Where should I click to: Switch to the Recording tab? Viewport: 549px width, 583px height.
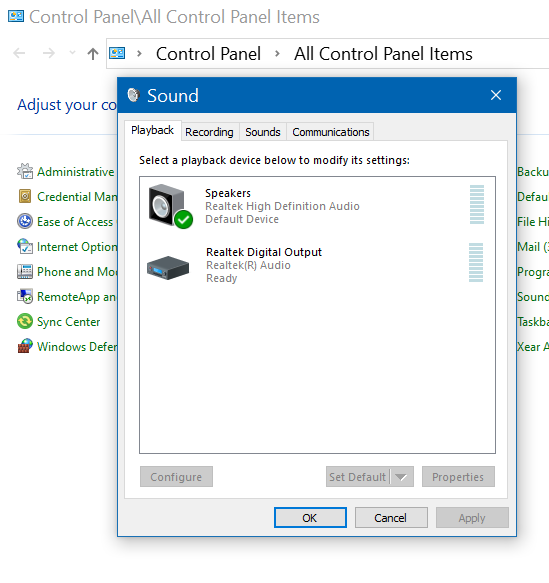point(210,132)
